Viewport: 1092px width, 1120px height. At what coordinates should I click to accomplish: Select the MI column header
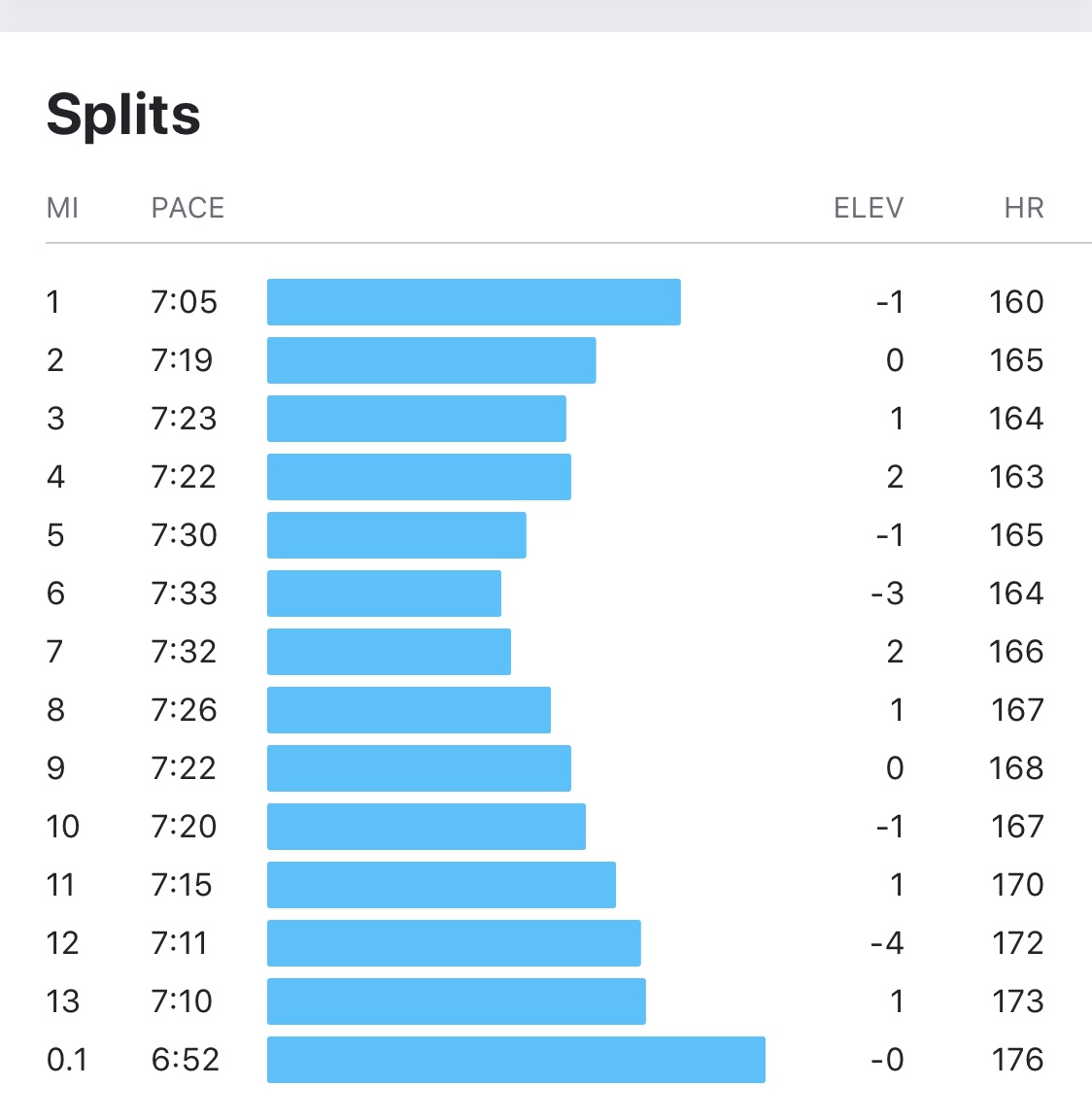point(62,208)
